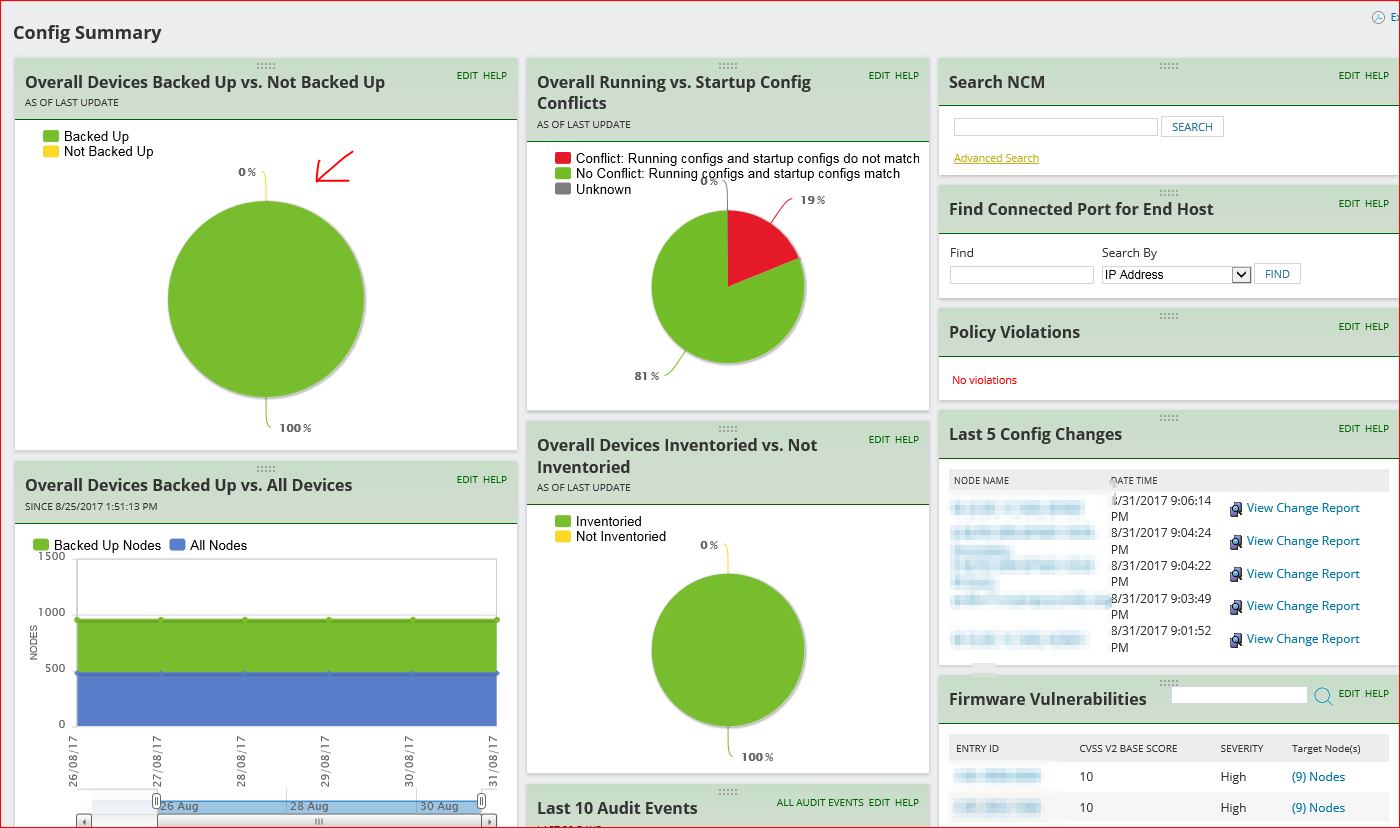Click EDIT on the Search NCM panel
The image size is (1400, 828).
1349,76
